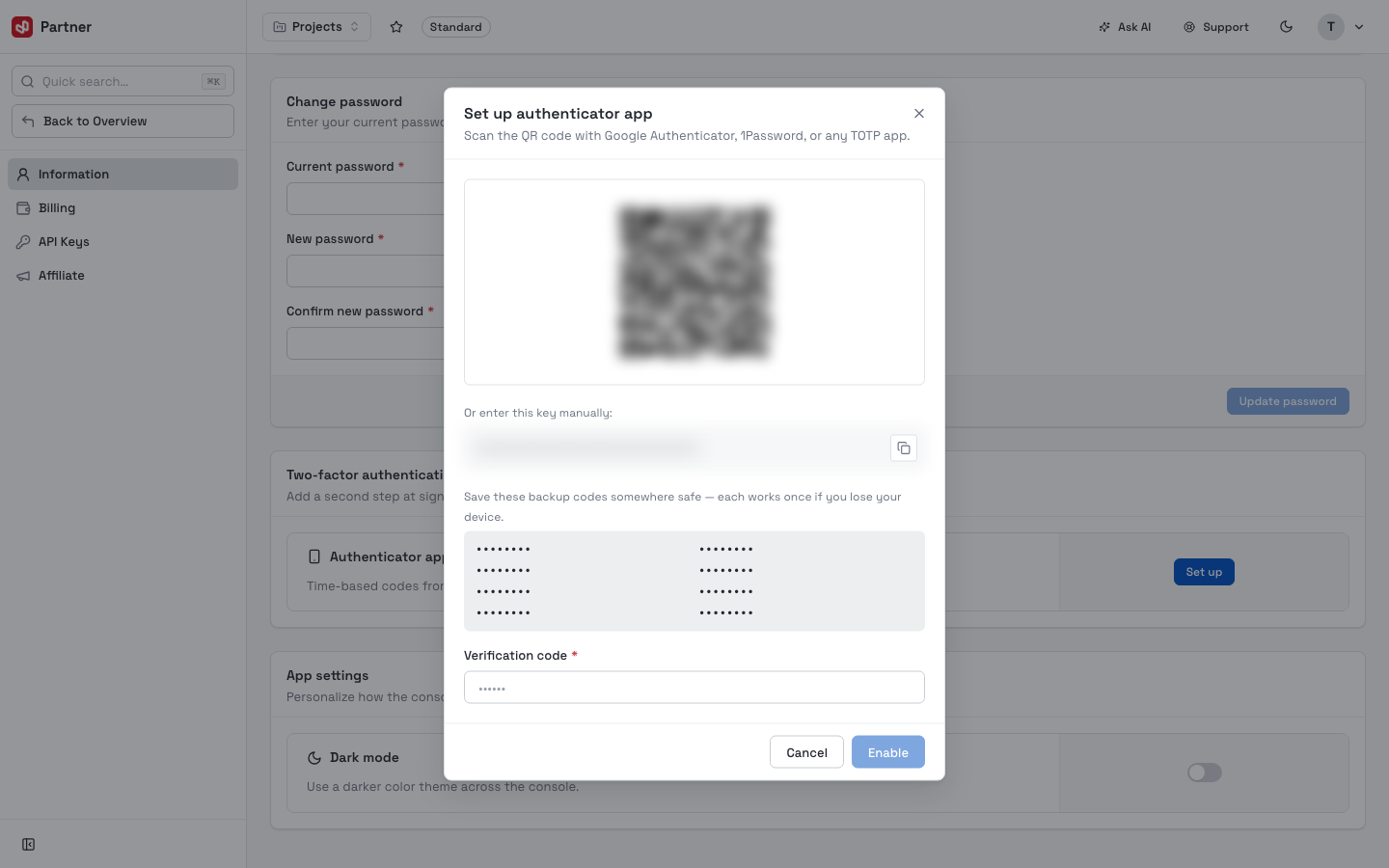Toggle the Dark mode switch
1389x868 pixels.
tap(1204, 773)
